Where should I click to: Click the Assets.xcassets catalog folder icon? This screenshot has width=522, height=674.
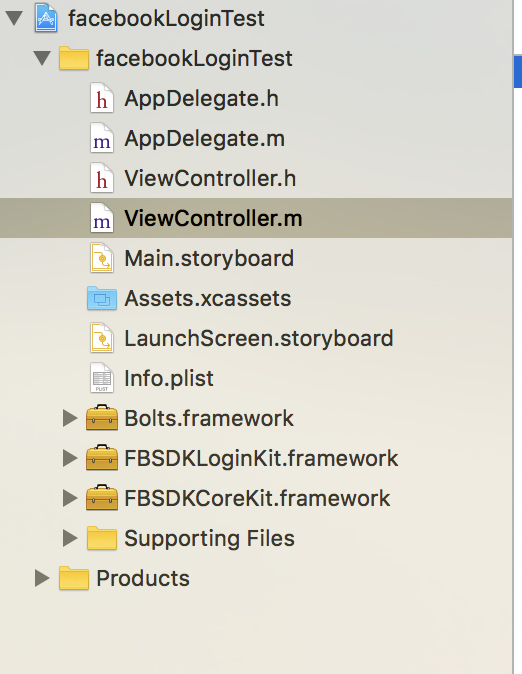coord(102,298)
